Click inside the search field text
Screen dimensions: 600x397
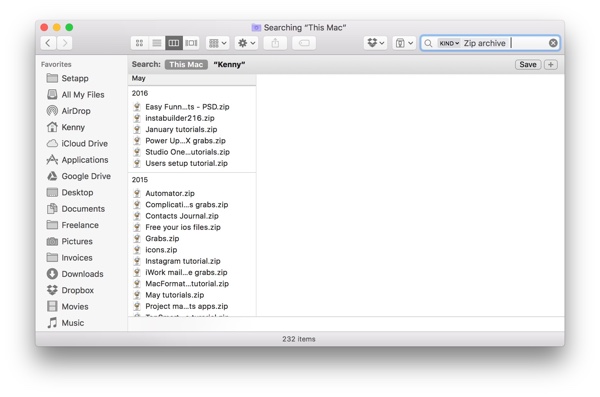point(484,43)
